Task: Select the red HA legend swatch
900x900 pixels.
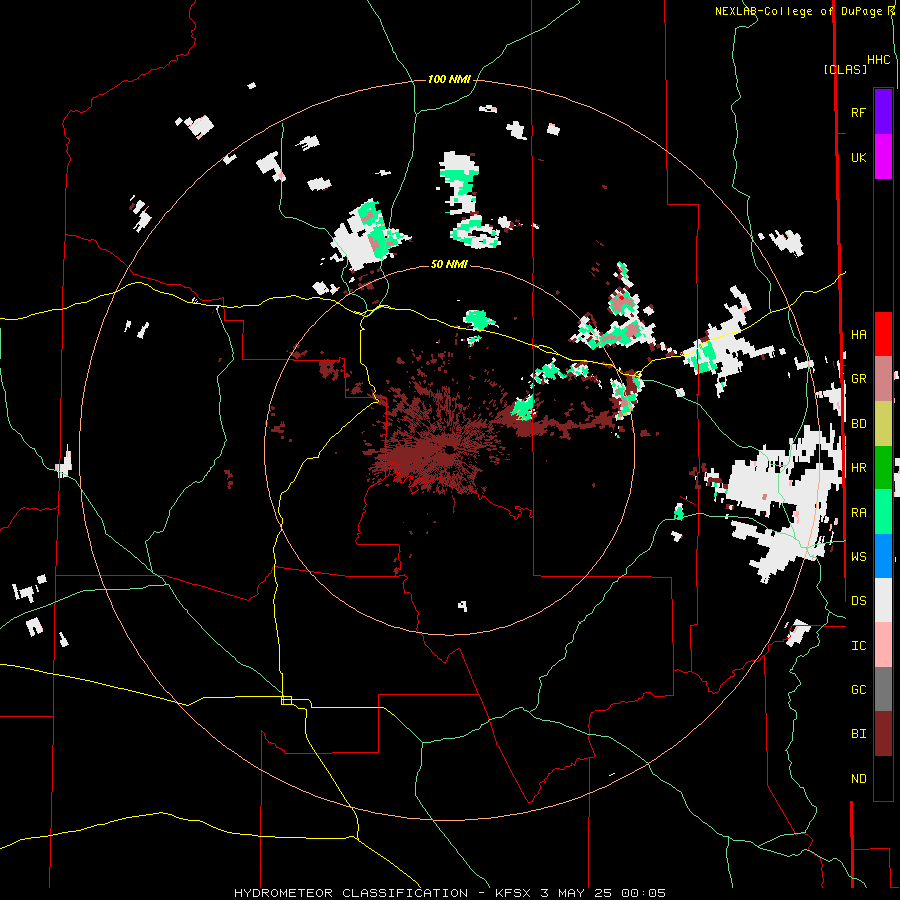Action: point(883,334)
